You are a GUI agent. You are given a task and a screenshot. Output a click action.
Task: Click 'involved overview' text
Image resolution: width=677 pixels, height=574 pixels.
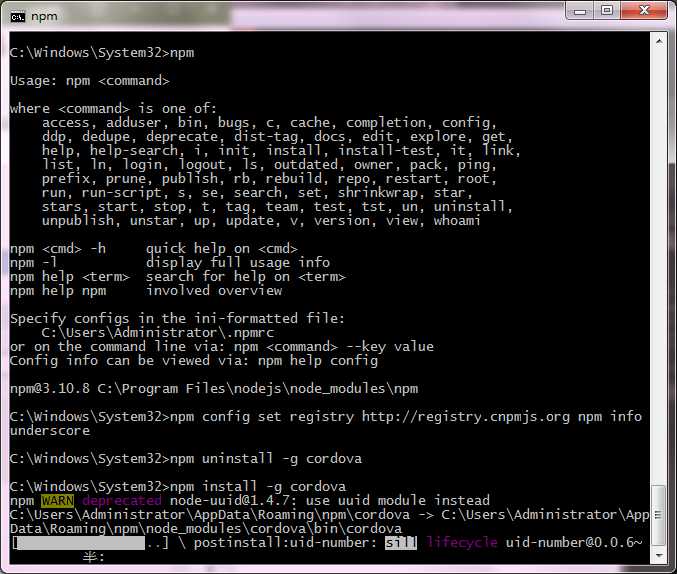pos(214,291)
